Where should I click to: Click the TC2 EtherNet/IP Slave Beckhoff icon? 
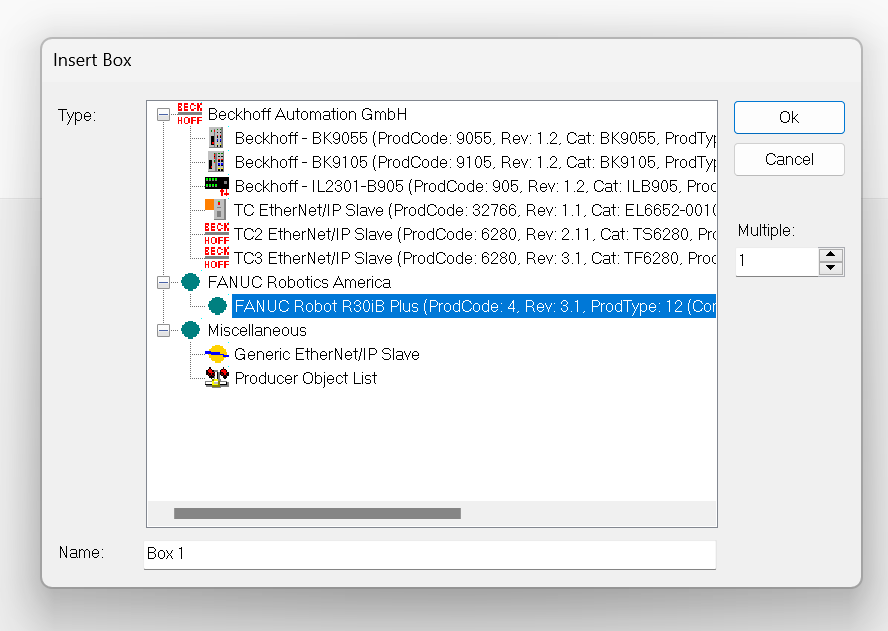217,233
